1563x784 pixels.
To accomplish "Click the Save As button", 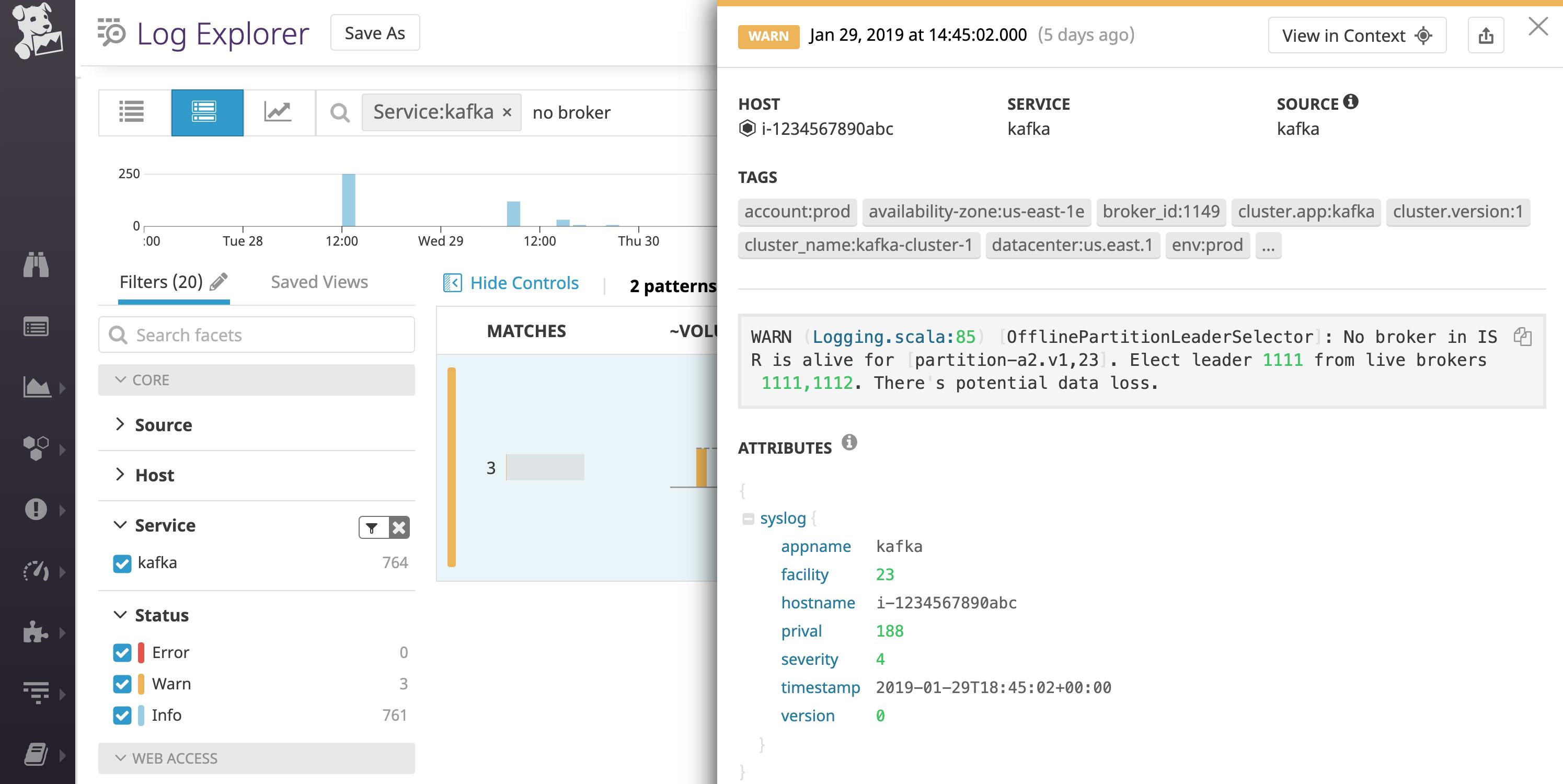I will click(x=374, y=33).
